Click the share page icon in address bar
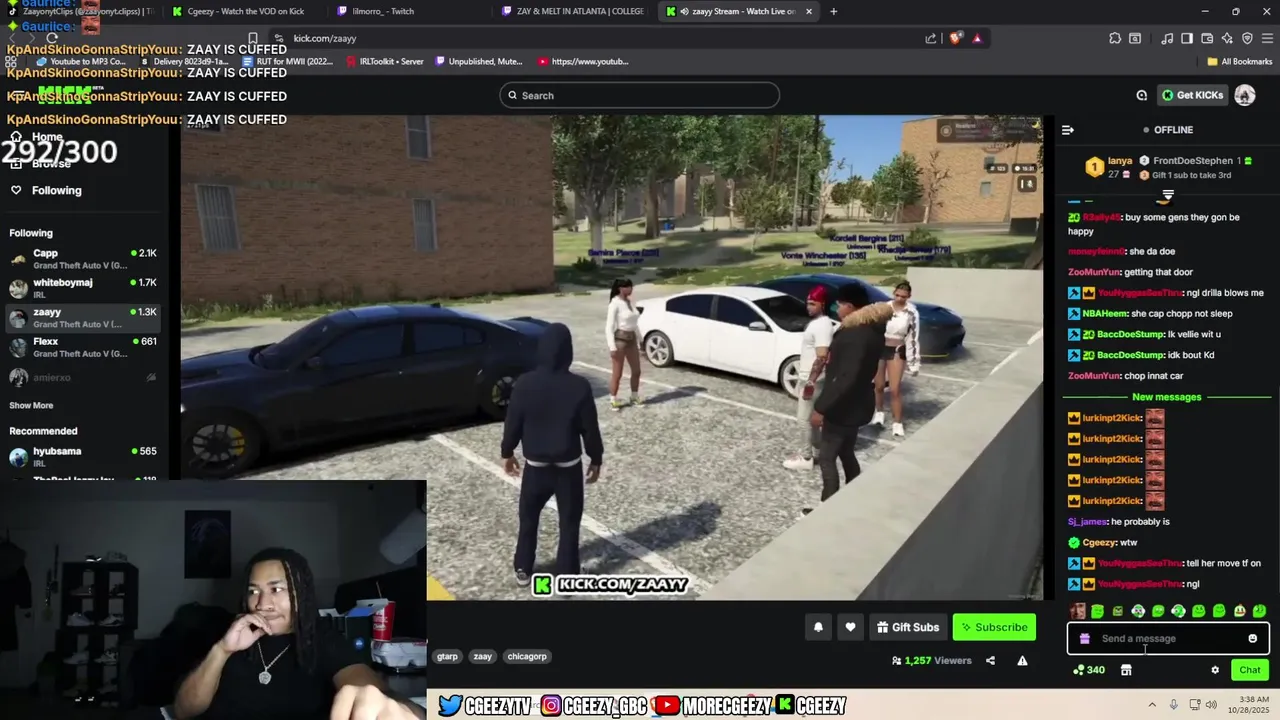The width and height of the screenshot is (1280, 720). click(931, 38)
